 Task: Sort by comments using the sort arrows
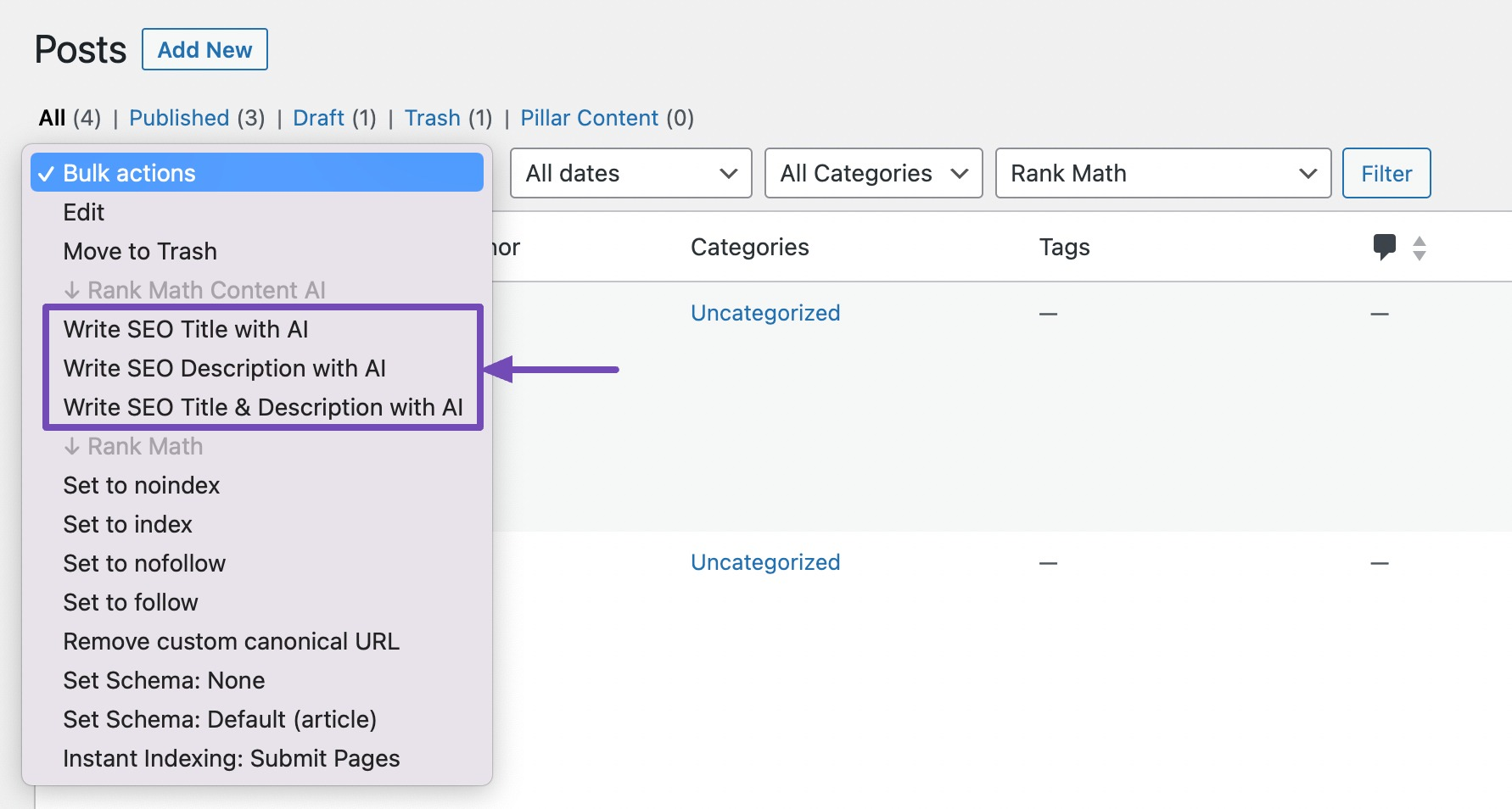(x=1419, y=248)
